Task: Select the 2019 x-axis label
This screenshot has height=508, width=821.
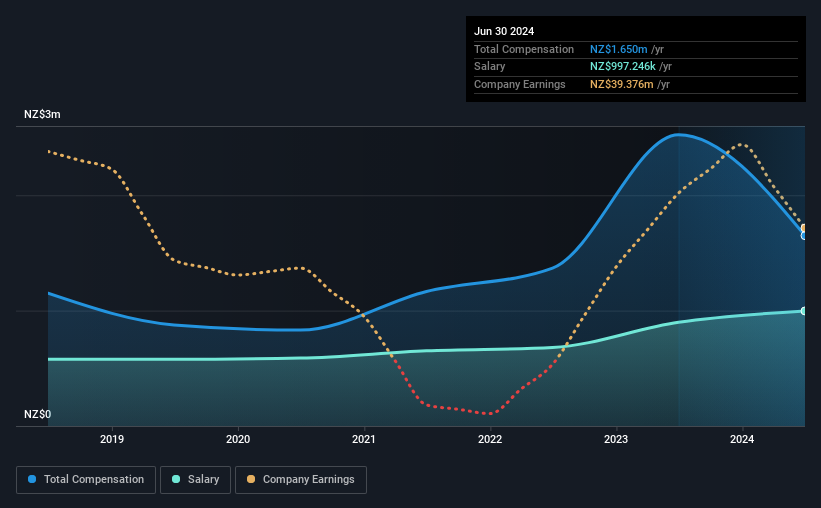Action: pos(112,439)
